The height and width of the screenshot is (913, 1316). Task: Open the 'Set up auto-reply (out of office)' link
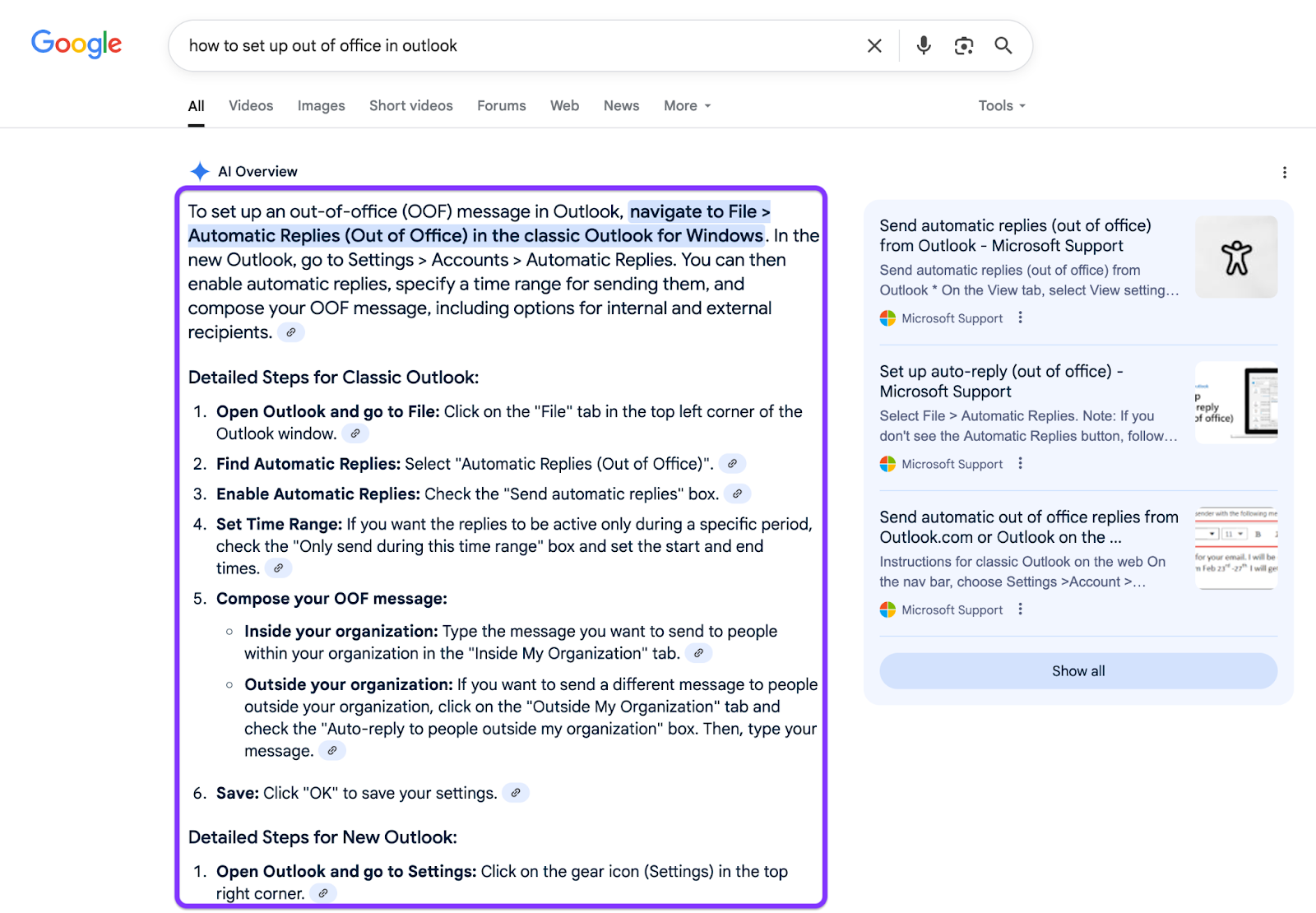(1000, 382)
